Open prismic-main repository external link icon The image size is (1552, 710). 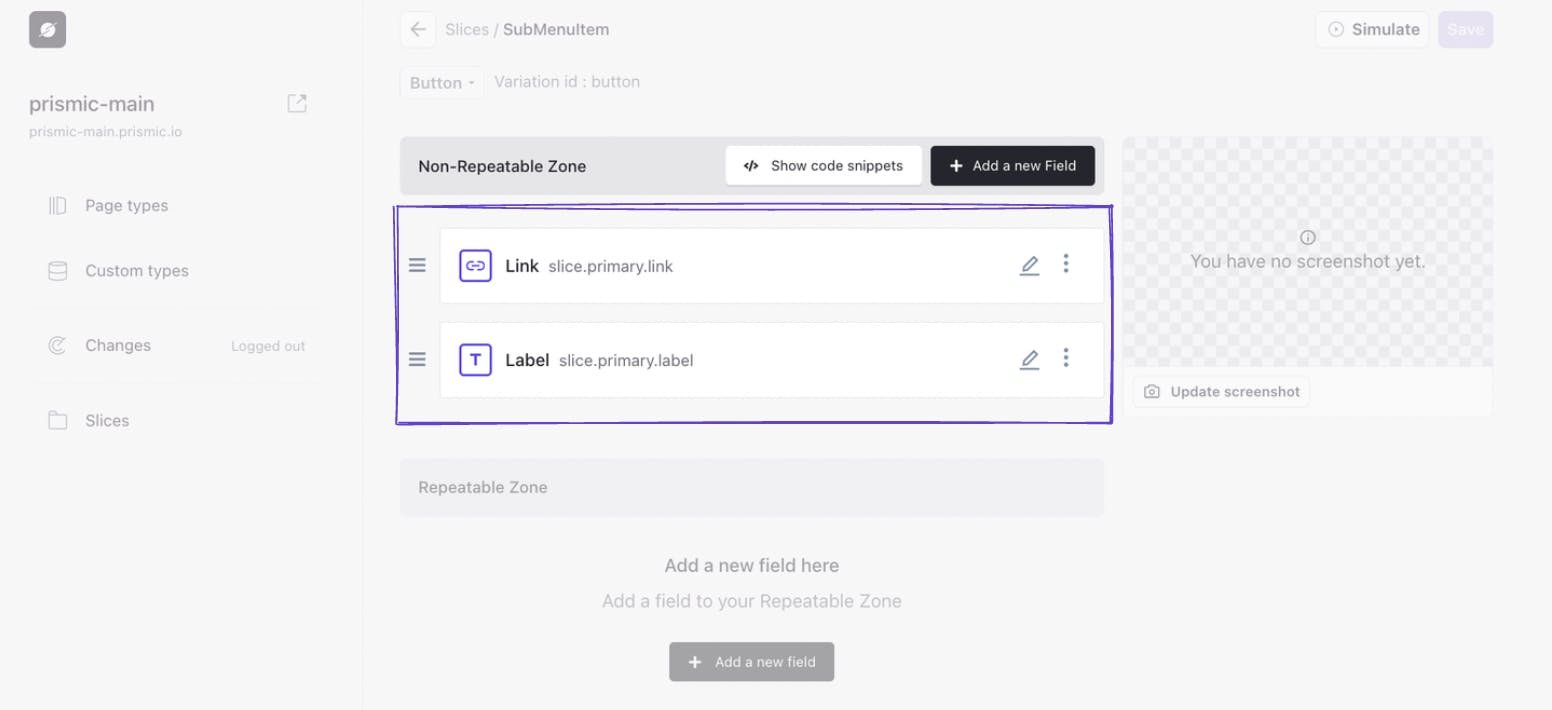pyautogui.click(x=297, y=103)
